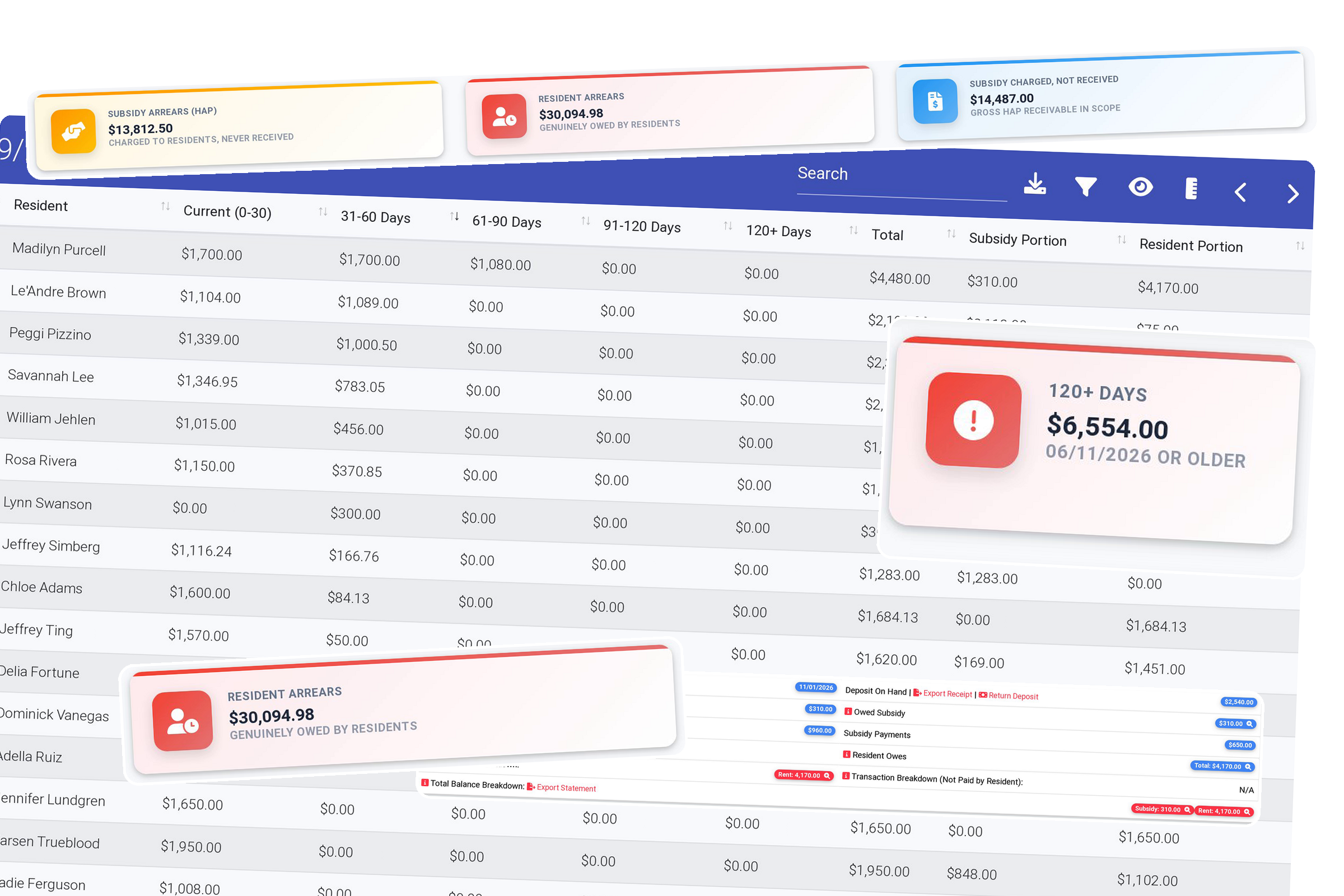Click the $4,480.00 total for Madilyn Purcell

(x=900, y=279)
